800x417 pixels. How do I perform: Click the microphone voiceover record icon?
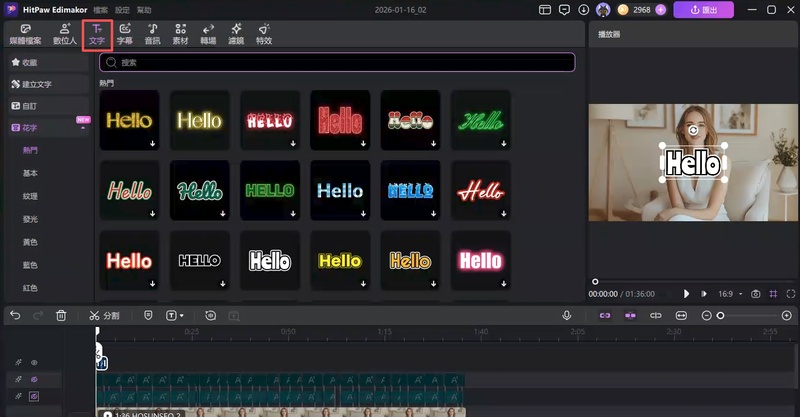566,315
